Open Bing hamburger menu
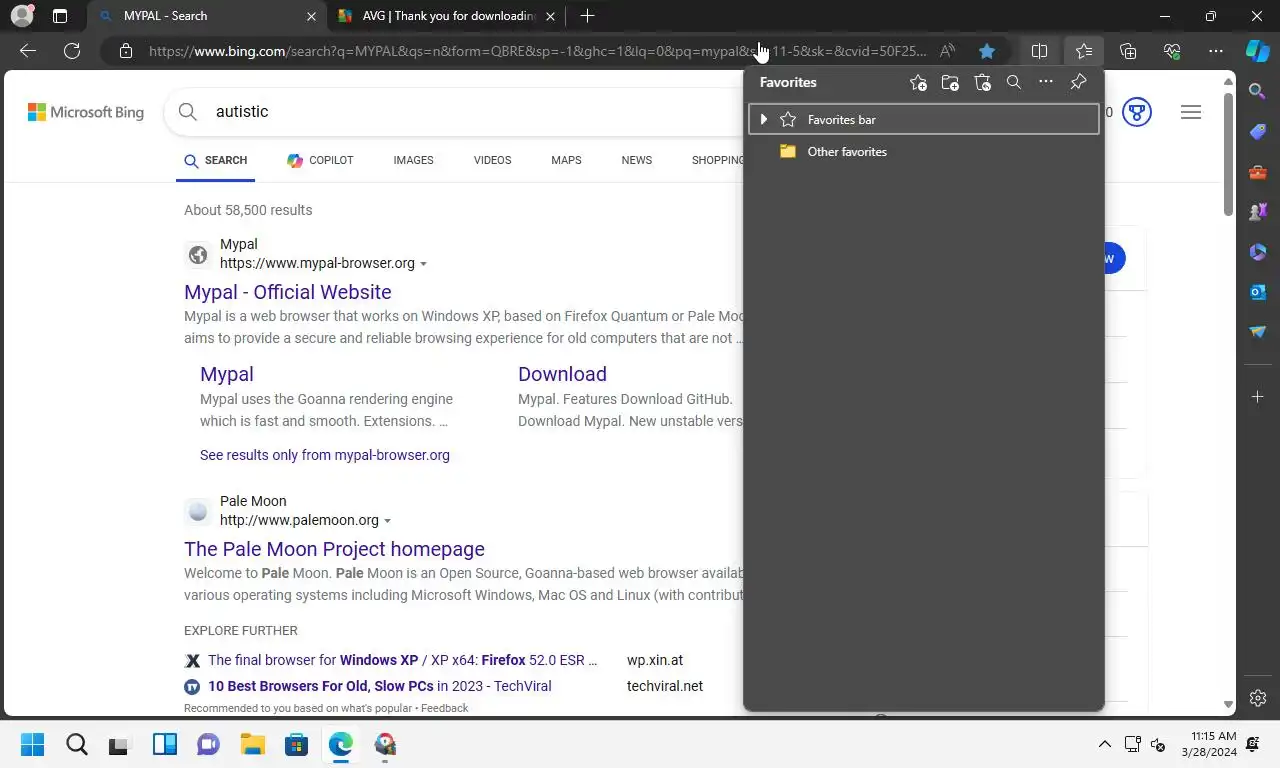 point(1190,112)
